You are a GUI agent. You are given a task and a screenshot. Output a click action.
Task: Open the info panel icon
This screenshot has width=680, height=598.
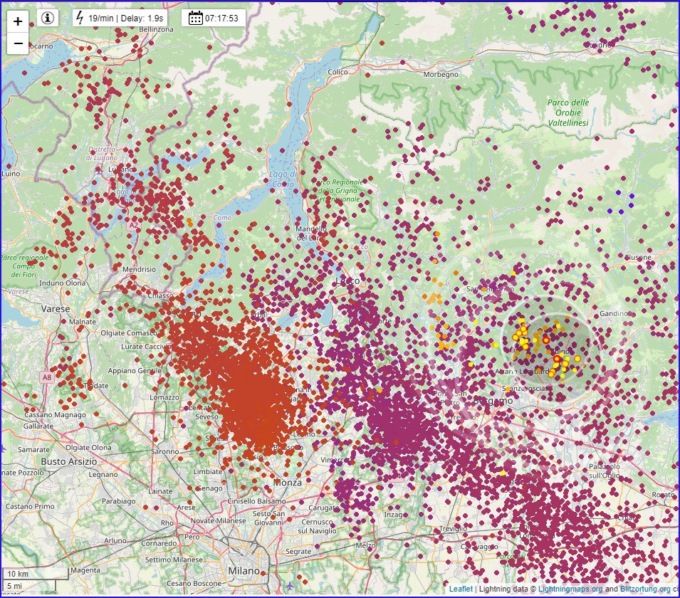[49, 17]
